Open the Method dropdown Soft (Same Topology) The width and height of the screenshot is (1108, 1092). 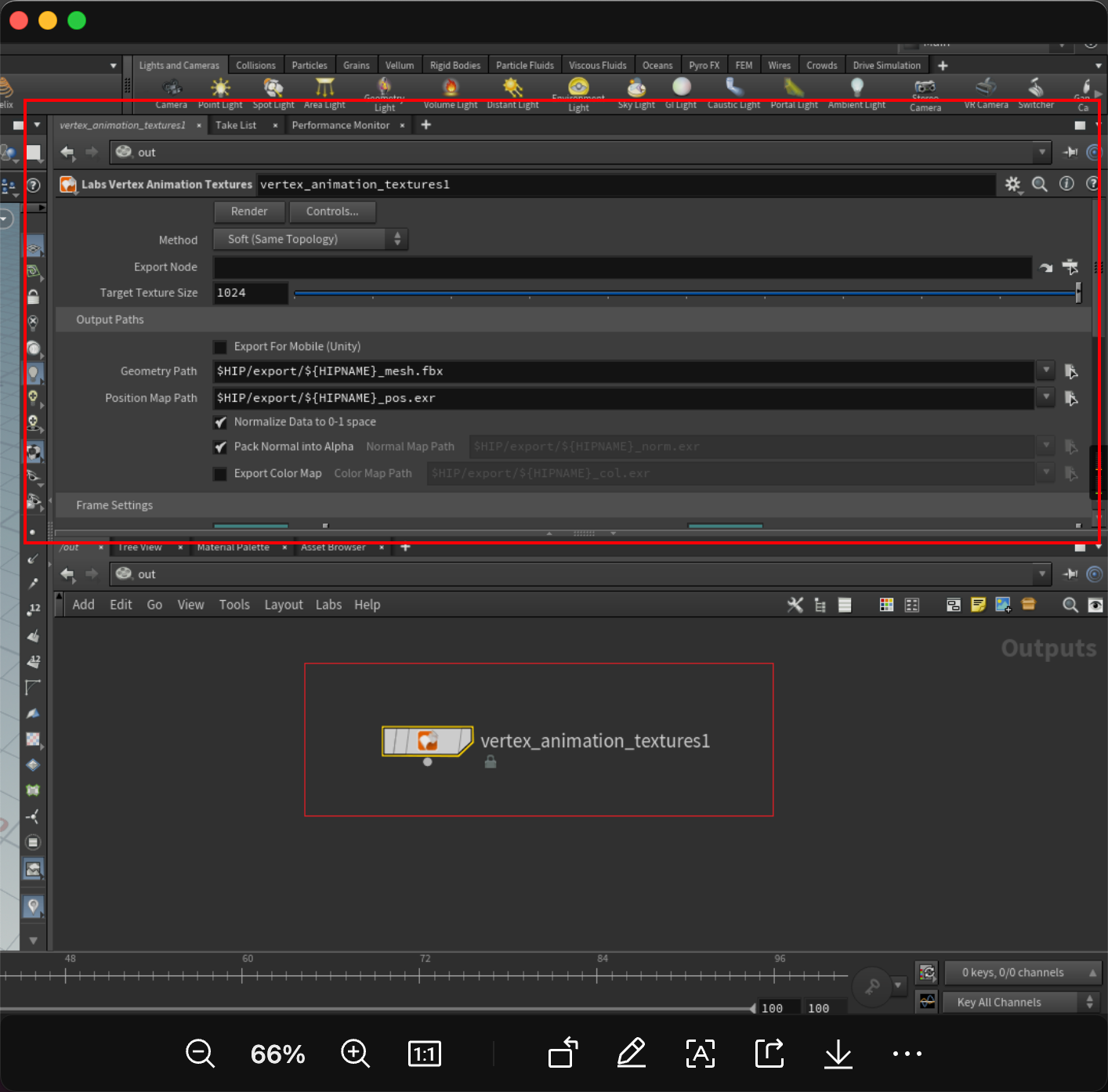point(310,239)
